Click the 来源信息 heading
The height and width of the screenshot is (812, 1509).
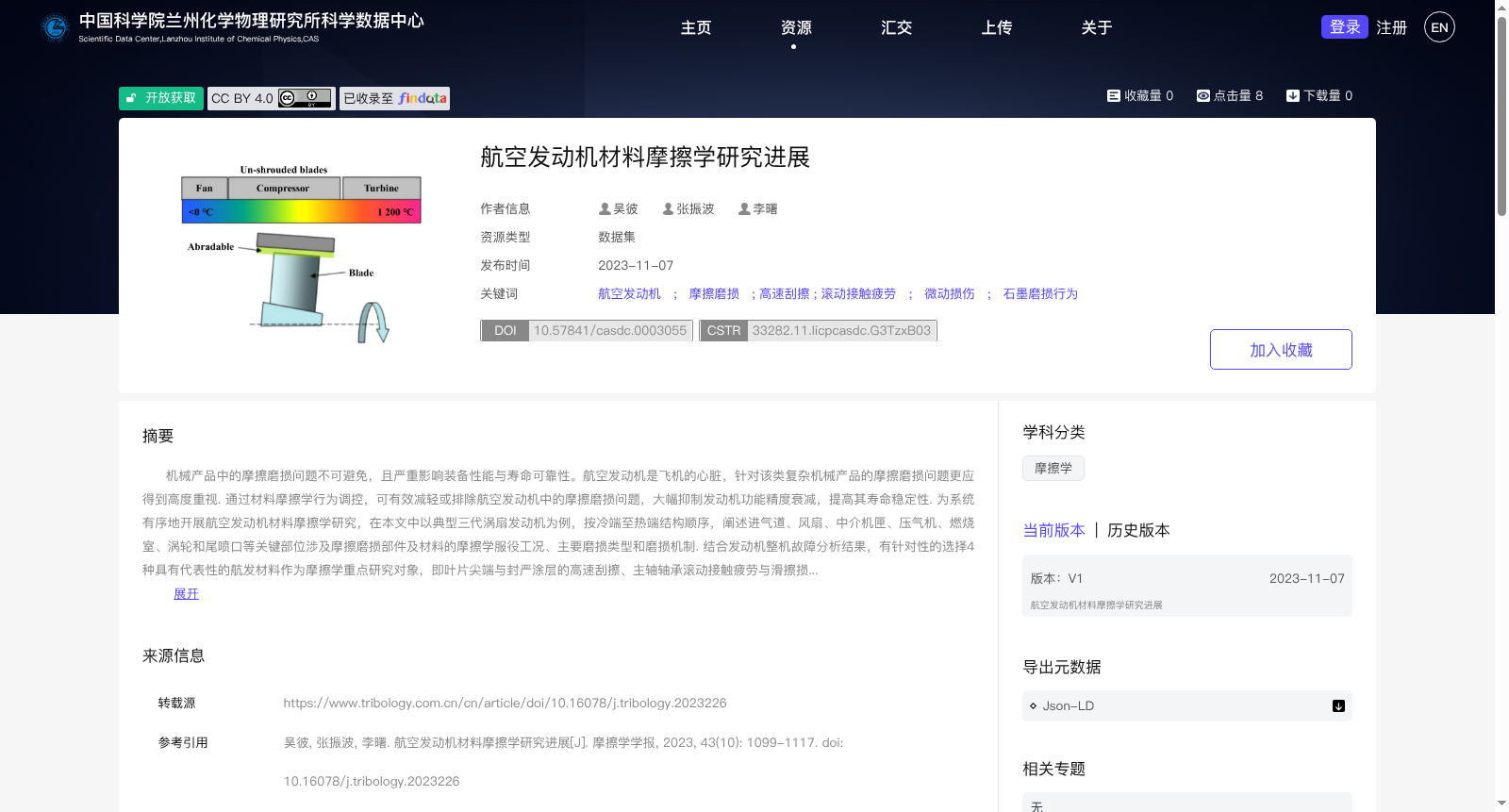coord(174,655)
